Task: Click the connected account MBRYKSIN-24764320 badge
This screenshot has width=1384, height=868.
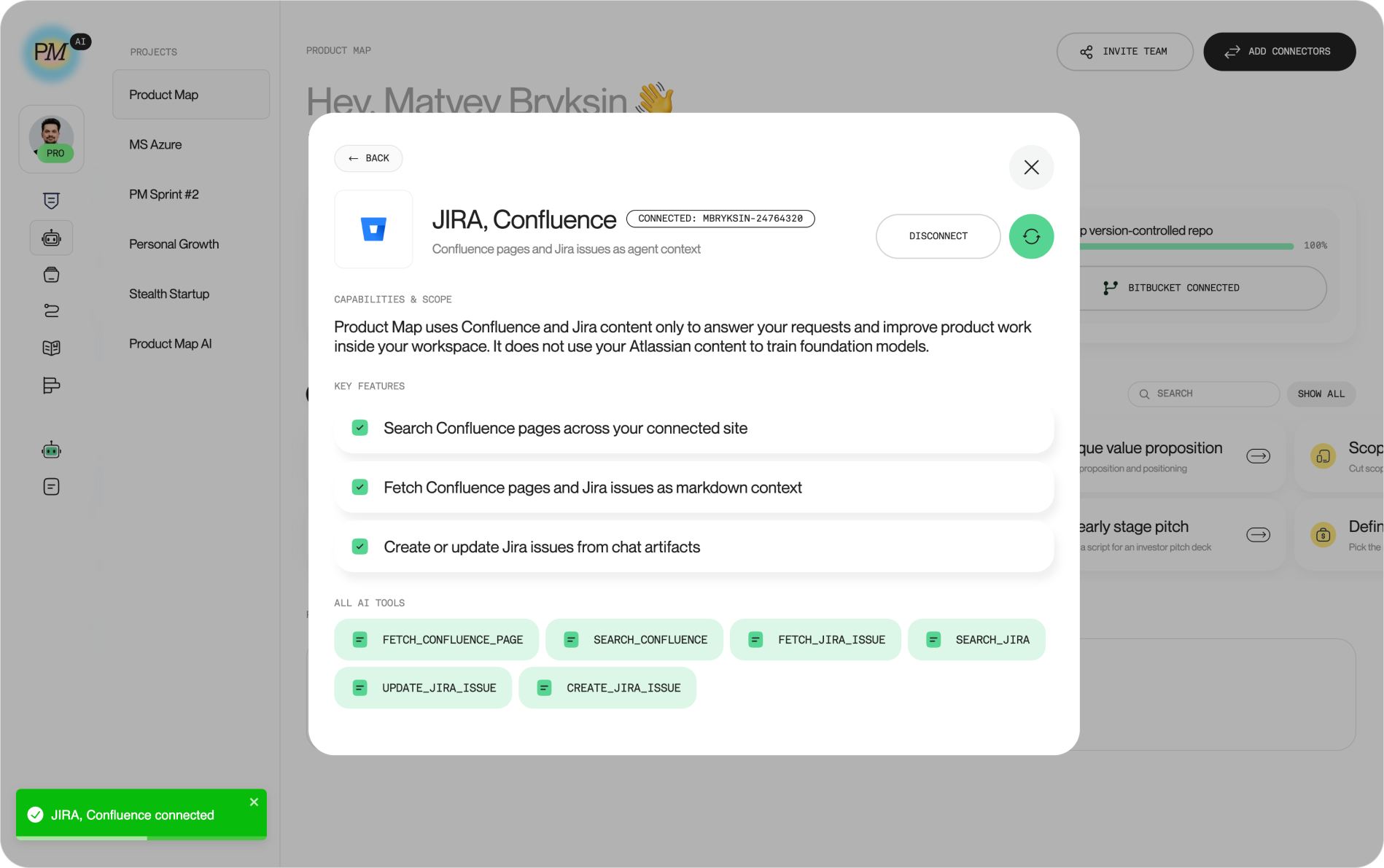Action: click(x=720, y=219)
